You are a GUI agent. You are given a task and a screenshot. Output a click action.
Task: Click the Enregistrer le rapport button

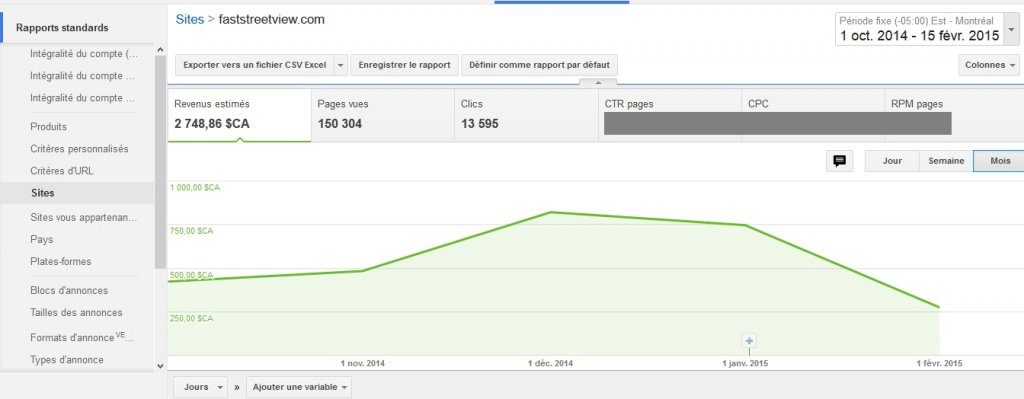point(404,65)
